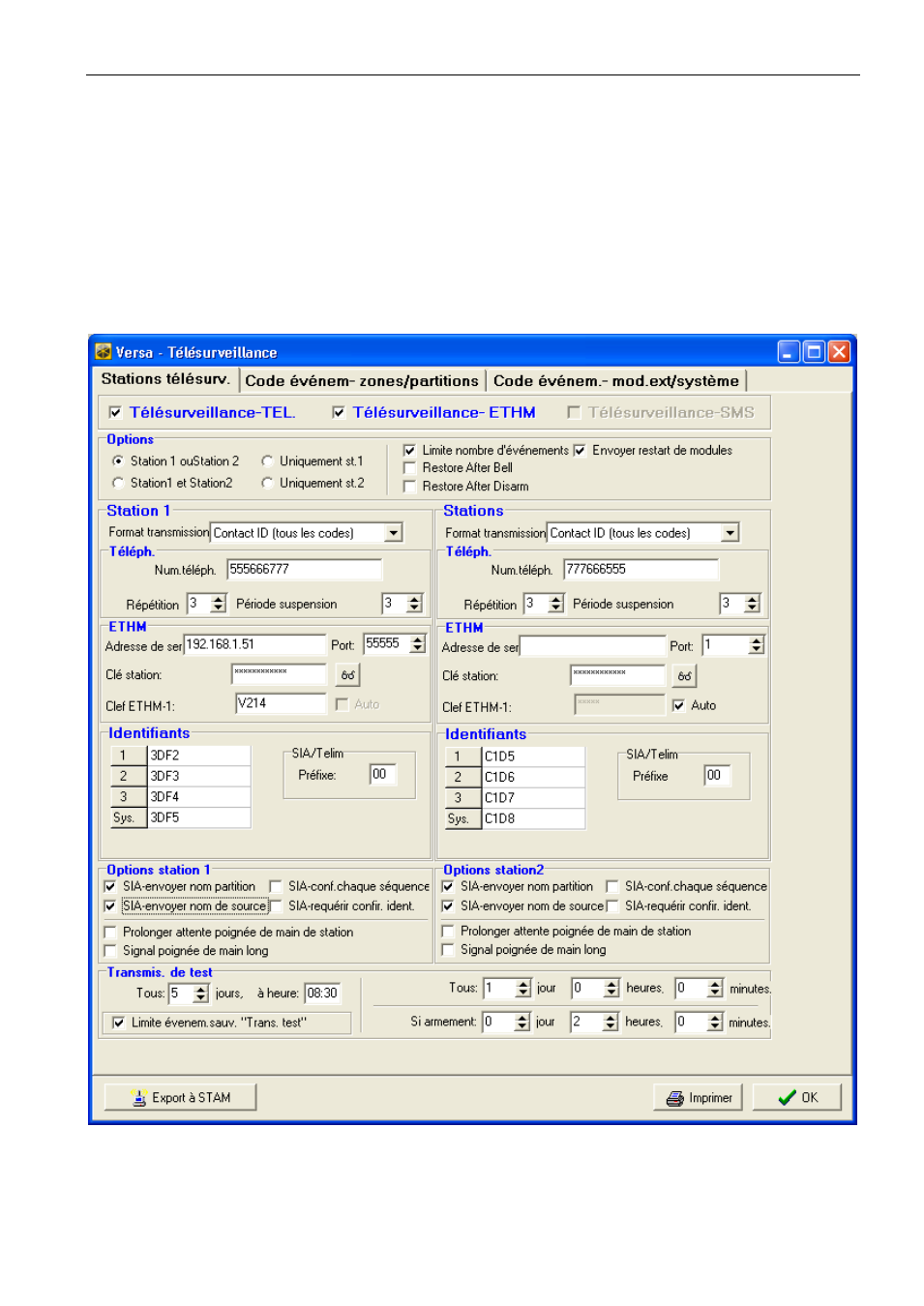
Task: Click the Imprimer printer button
Action: 699,1097
